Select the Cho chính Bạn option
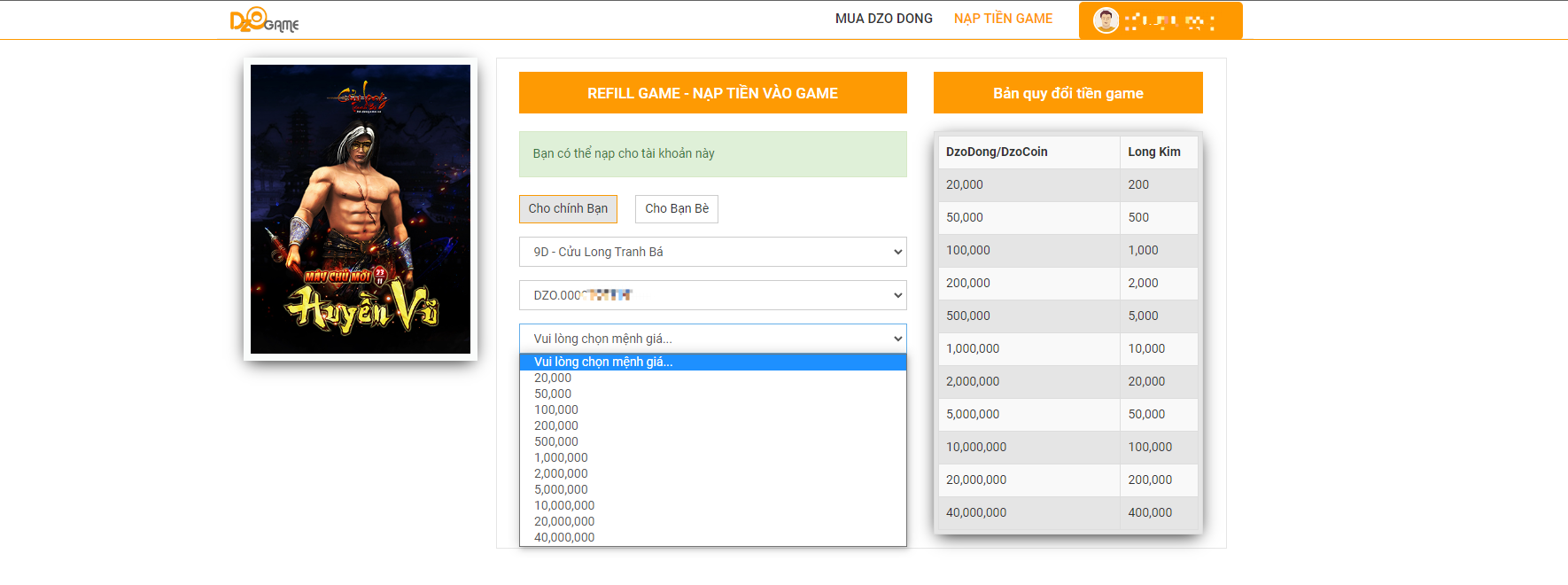 tap(568, 209)
